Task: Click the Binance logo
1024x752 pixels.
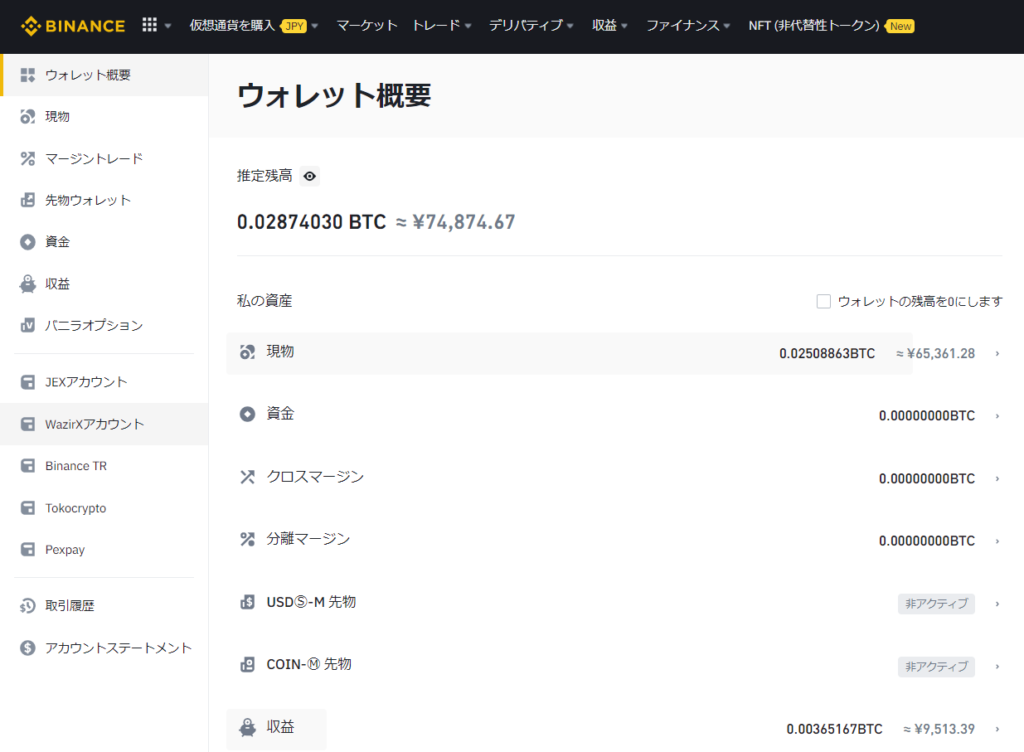Action: coord(73,25)
